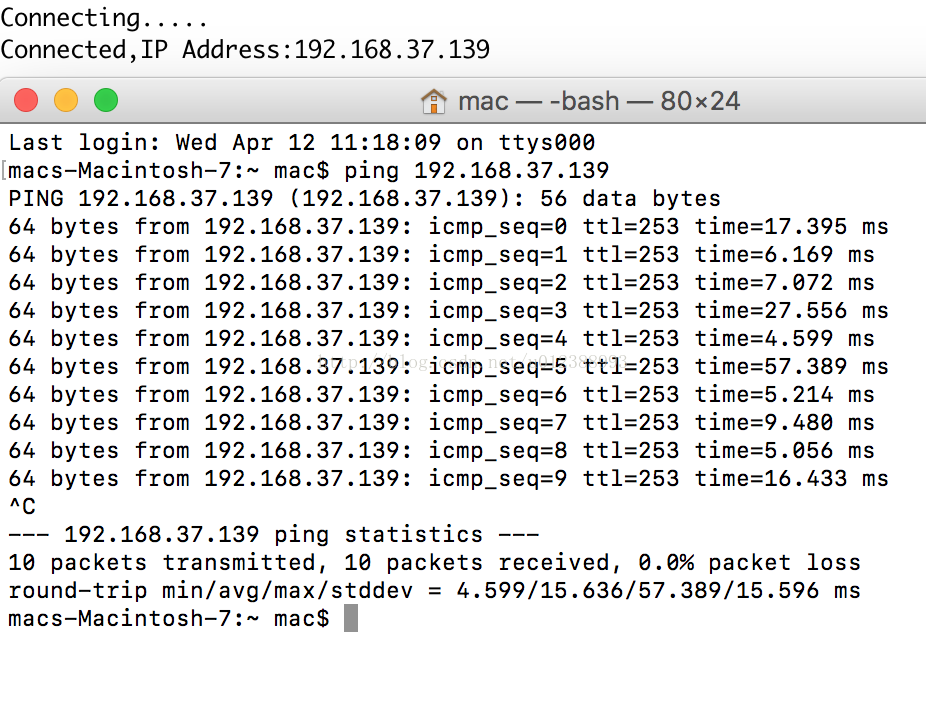Click the ping 192.168.37.139 command line
This screenshot has width=926, height=702.
pyautogui.click(x=308, y=171)
